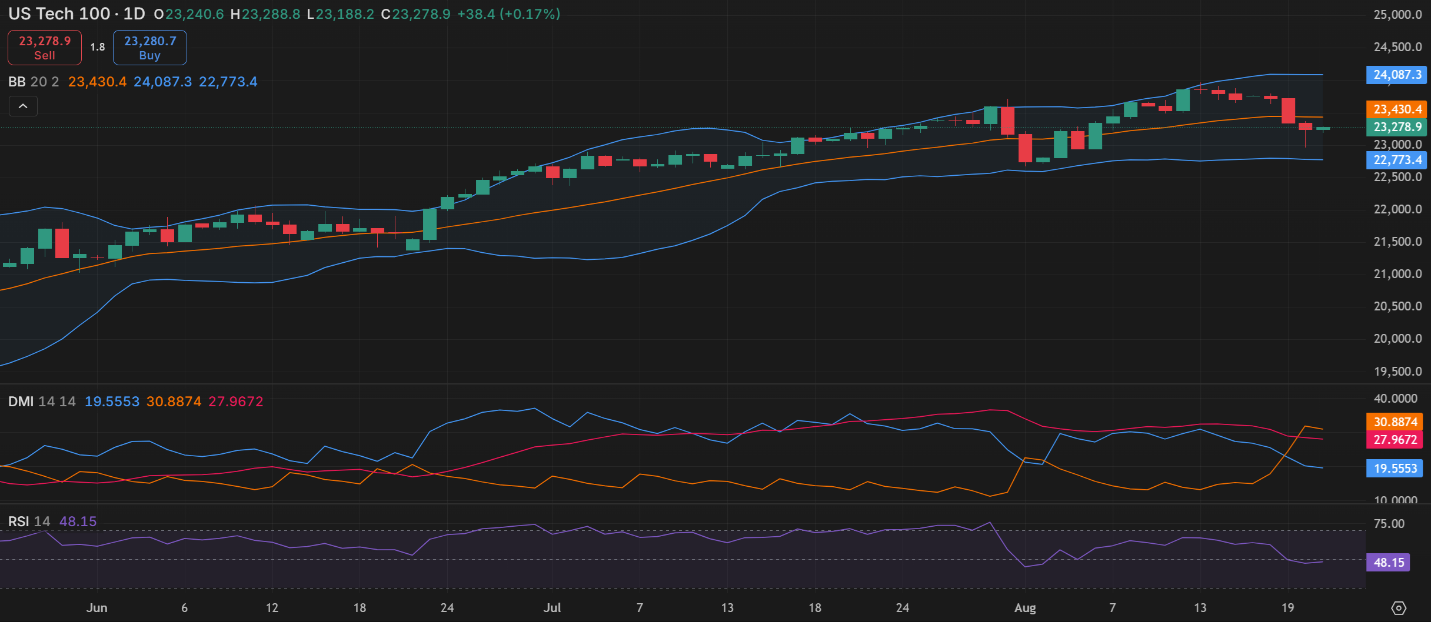Click the 22,773.4 blue price scale label
The height and width of the screenshot is (622, 1431).
1397,160
